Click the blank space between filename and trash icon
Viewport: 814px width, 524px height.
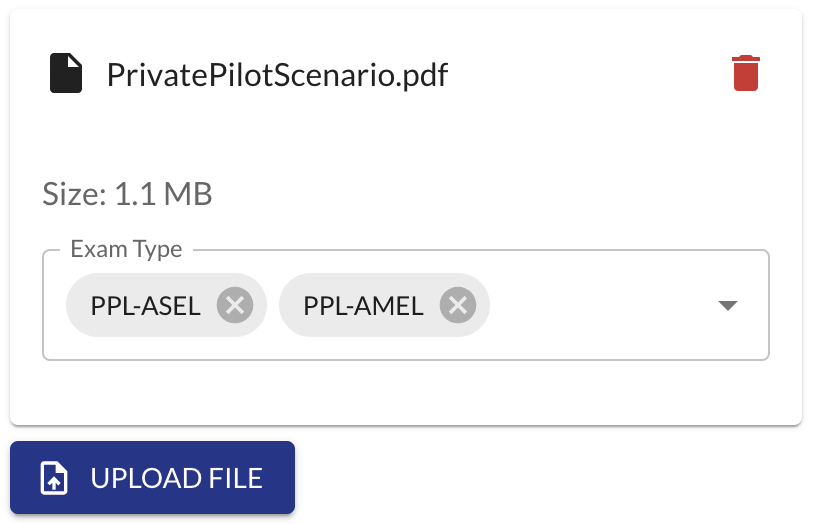pyautogui.click(x=590, y=75)
